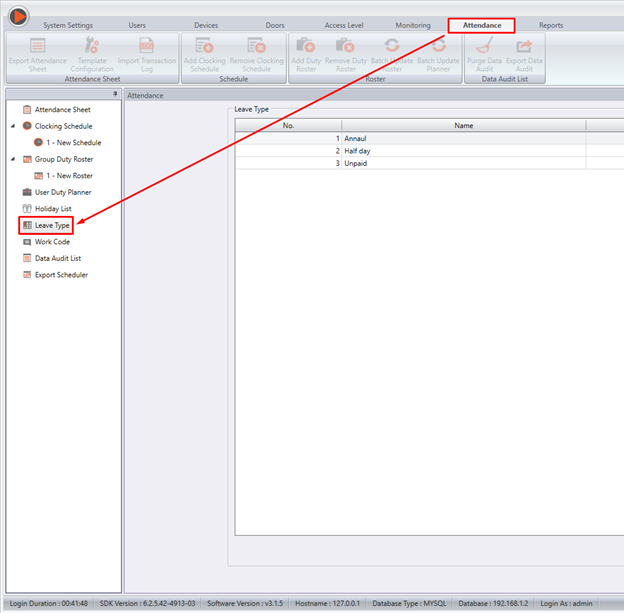624x613 pixels.
Task: Click Purge Data Audit icon
Action: (x=485, y=45)
